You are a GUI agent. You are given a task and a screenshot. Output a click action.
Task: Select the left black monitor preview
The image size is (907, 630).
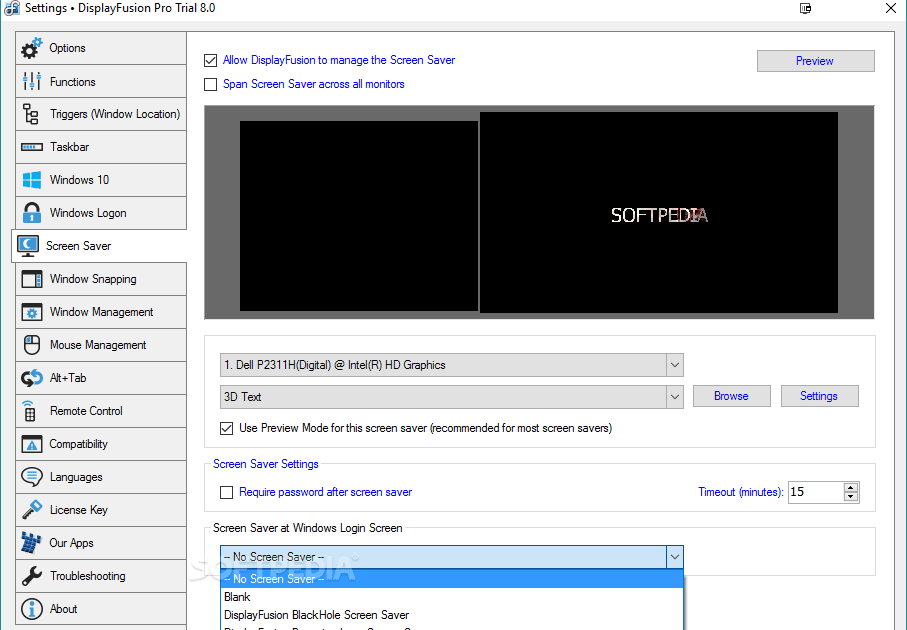pos(359,216)
